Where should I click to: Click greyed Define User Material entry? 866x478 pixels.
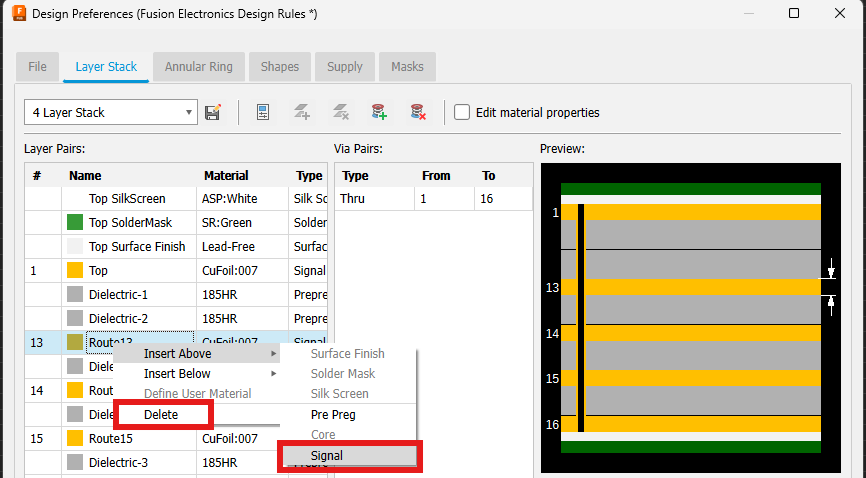coord(197,393)
